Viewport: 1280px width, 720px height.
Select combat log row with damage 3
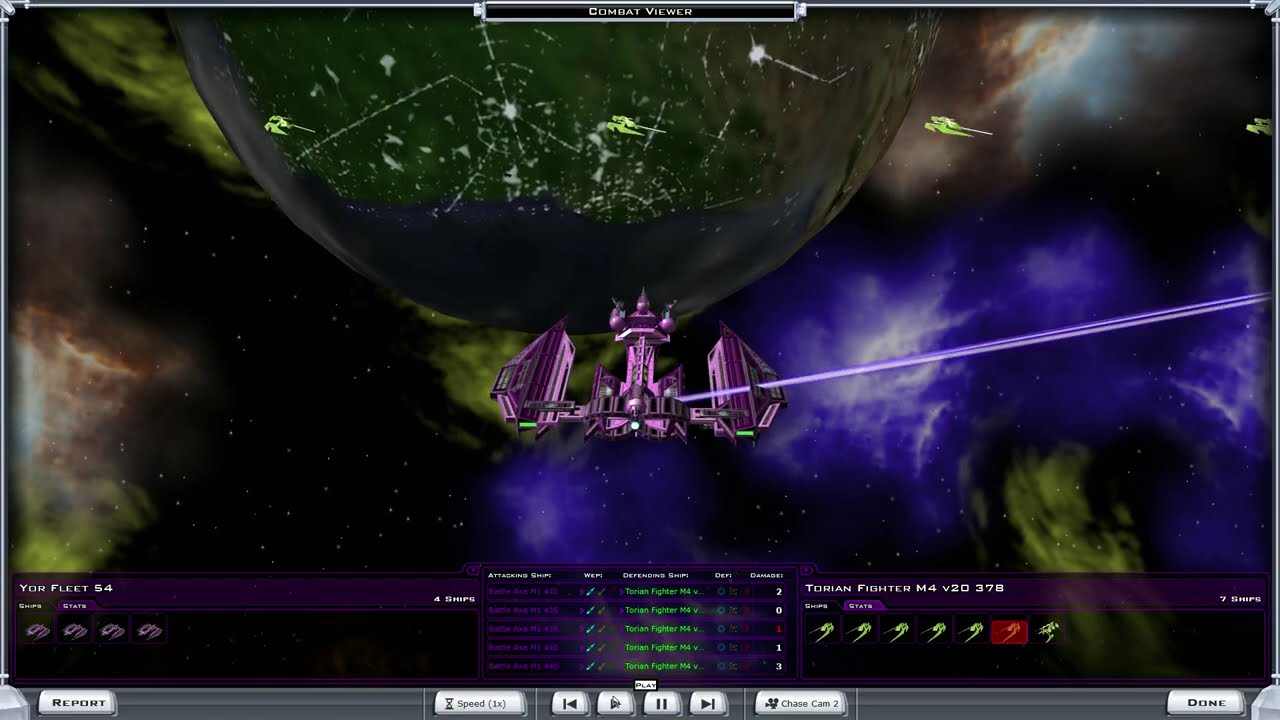(x=638, y=666)
